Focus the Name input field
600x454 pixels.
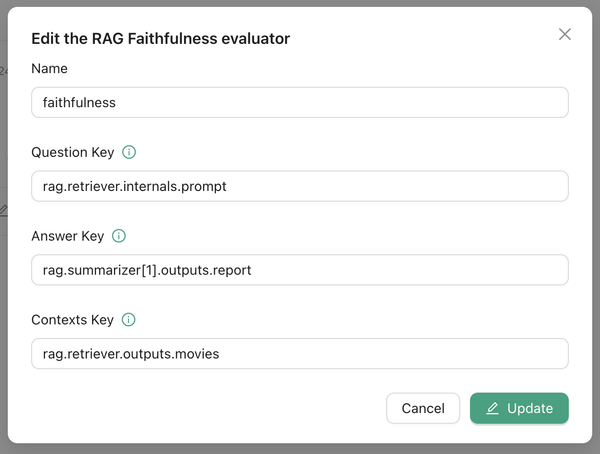click(300, 102)
